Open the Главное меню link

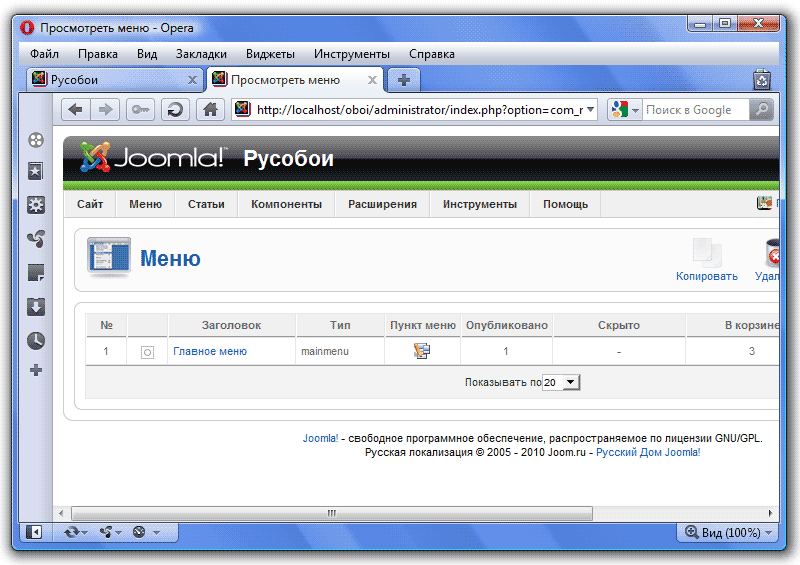[209, 351]
